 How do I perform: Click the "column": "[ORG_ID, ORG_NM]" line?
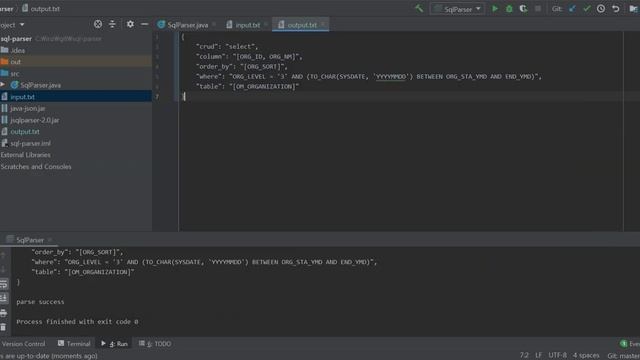pos(249,57)
